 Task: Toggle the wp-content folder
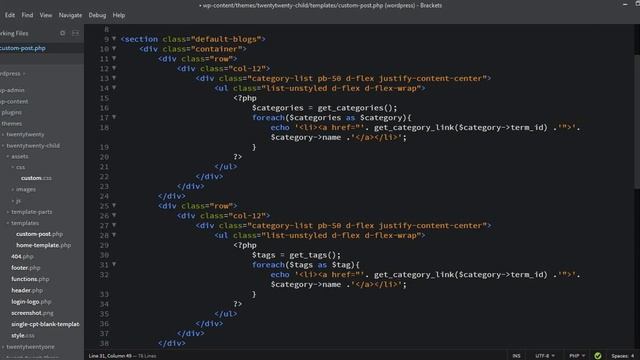pos(14,101)
